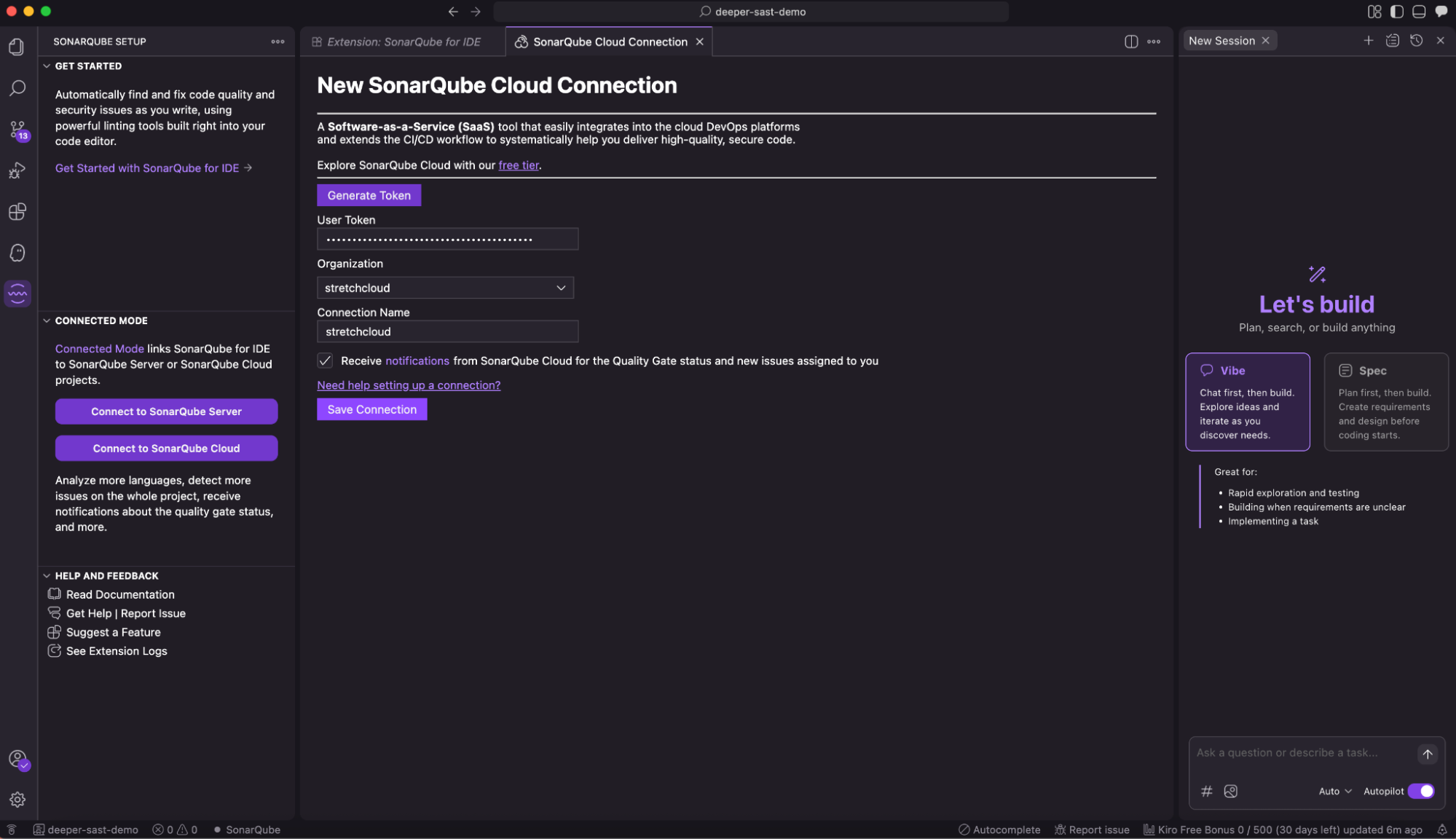
Task: Click the Search magnifier in activity bar
Action: pyautogui.click(x=17, y=88)
